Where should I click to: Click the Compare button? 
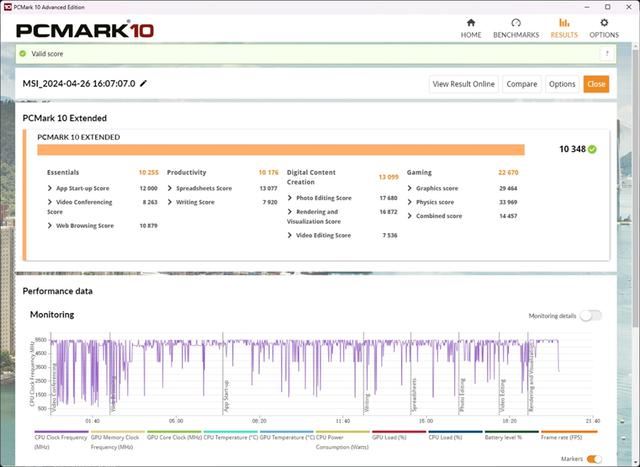521,84
